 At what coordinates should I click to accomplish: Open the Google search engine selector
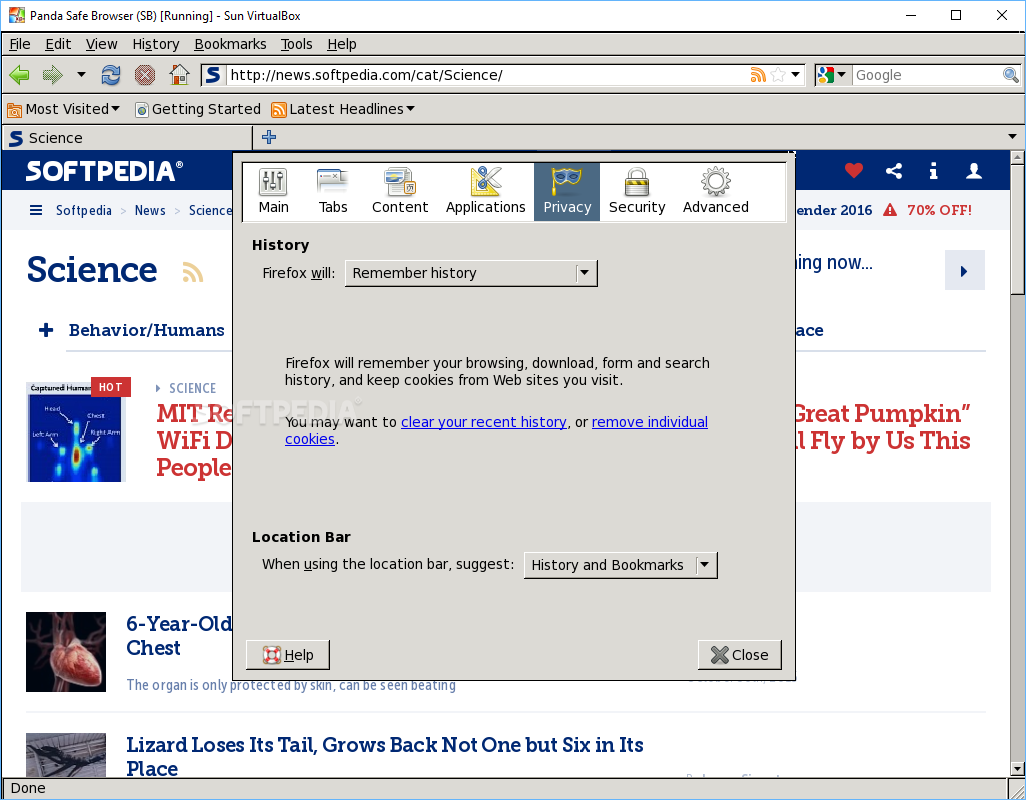[x=832, y=75]
